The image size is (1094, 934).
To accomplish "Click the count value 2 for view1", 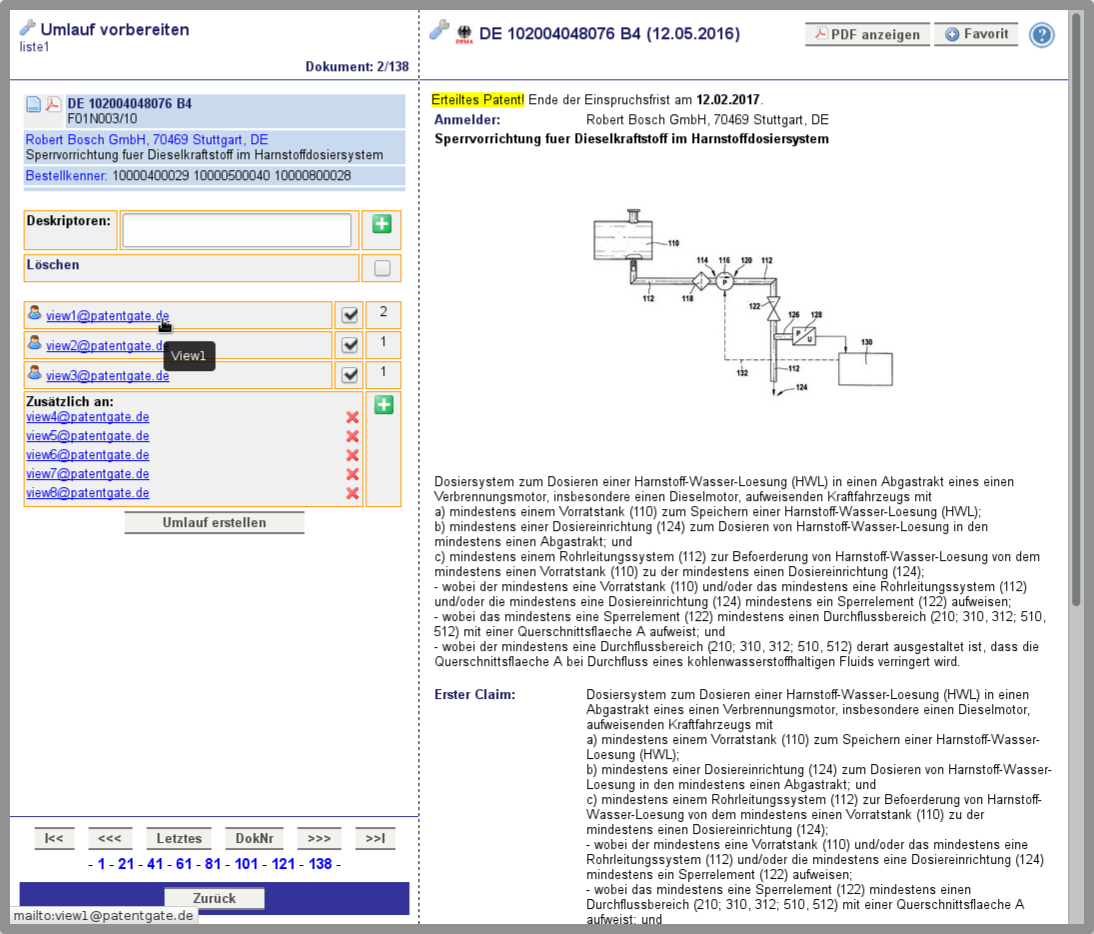I will click(x=383, y=312).
